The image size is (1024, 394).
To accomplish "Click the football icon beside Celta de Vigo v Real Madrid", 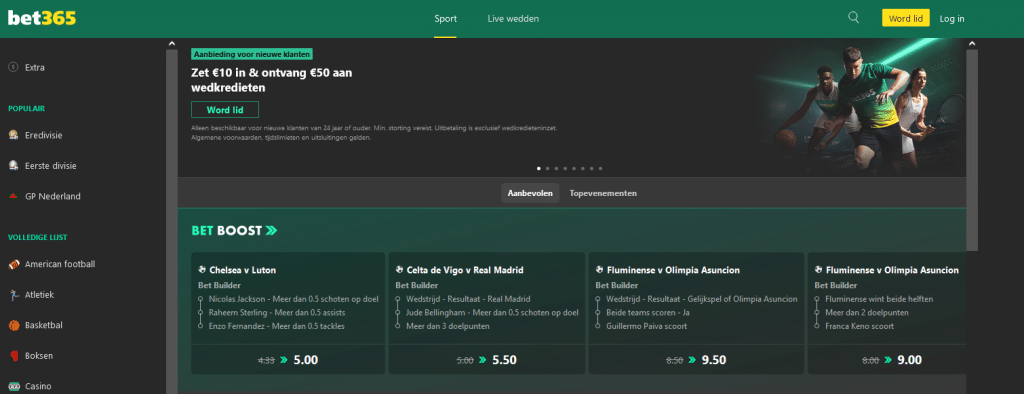I will 400,269.
